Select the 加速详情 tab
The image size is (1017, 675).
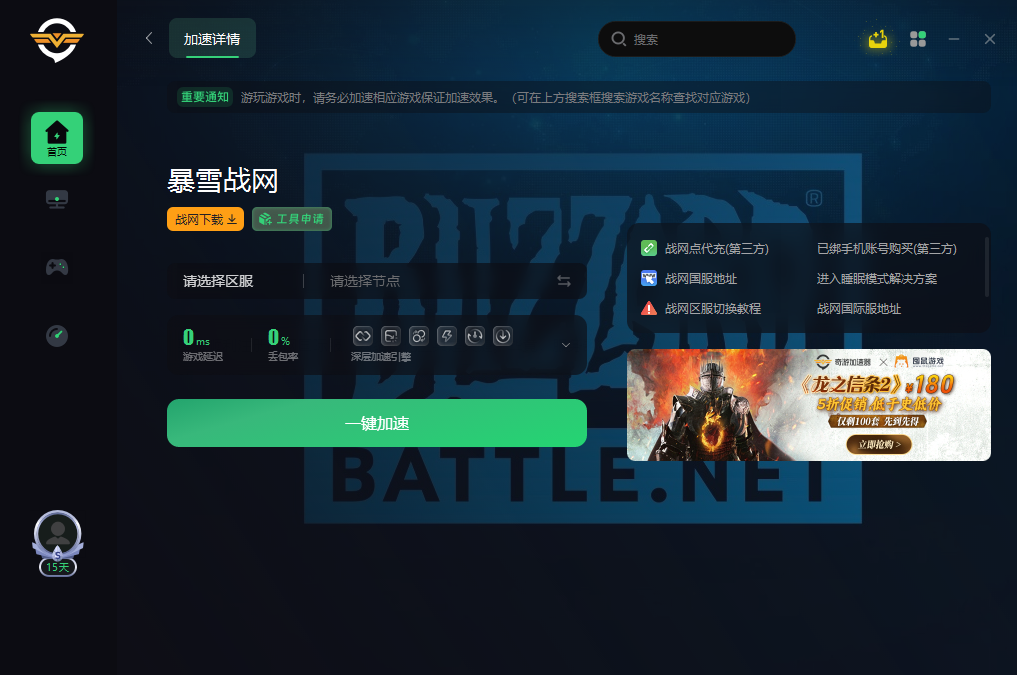point(212,39)
